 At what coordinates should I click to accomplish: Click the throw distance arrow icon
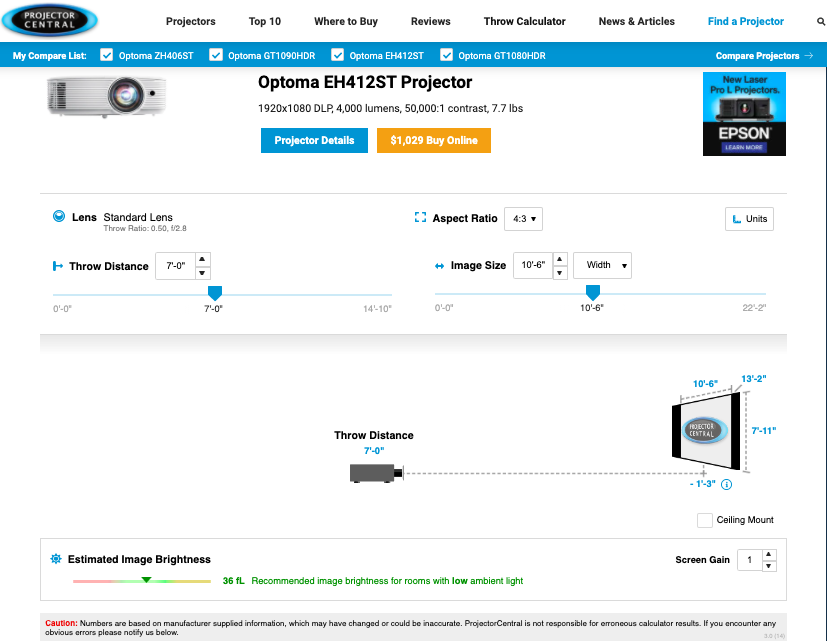tap(58, 266)
